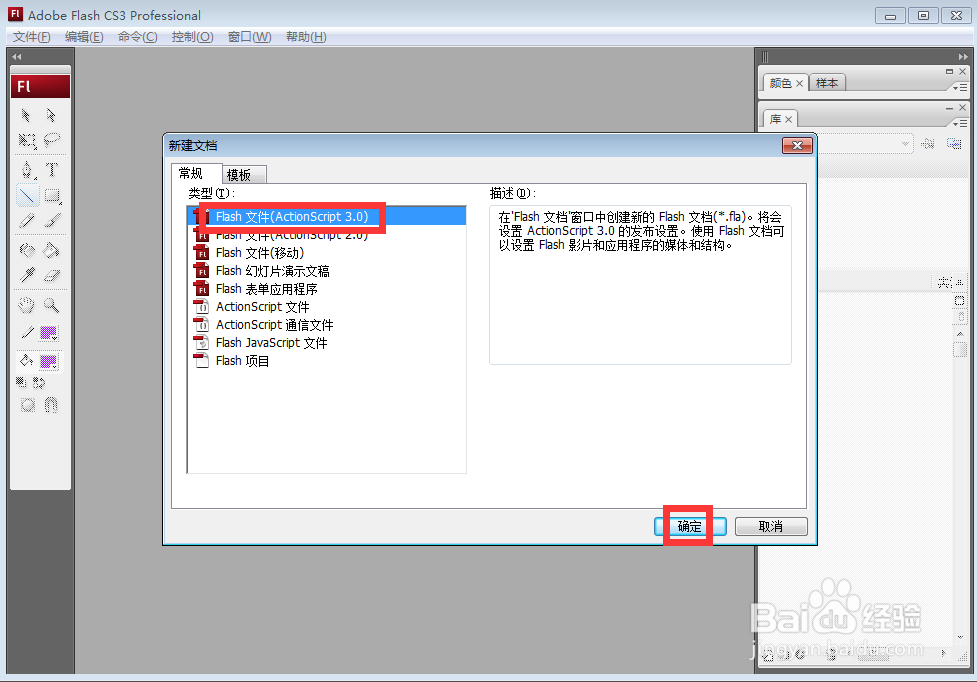
Task: Select Flash 幻灯片演示文稿
Action: click(x=326, y=271)
